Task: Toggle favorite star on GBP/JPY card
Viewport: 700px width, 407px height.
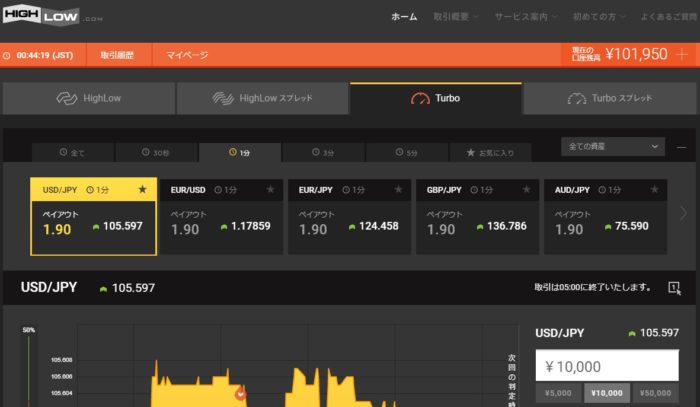Action: (526, 190)
